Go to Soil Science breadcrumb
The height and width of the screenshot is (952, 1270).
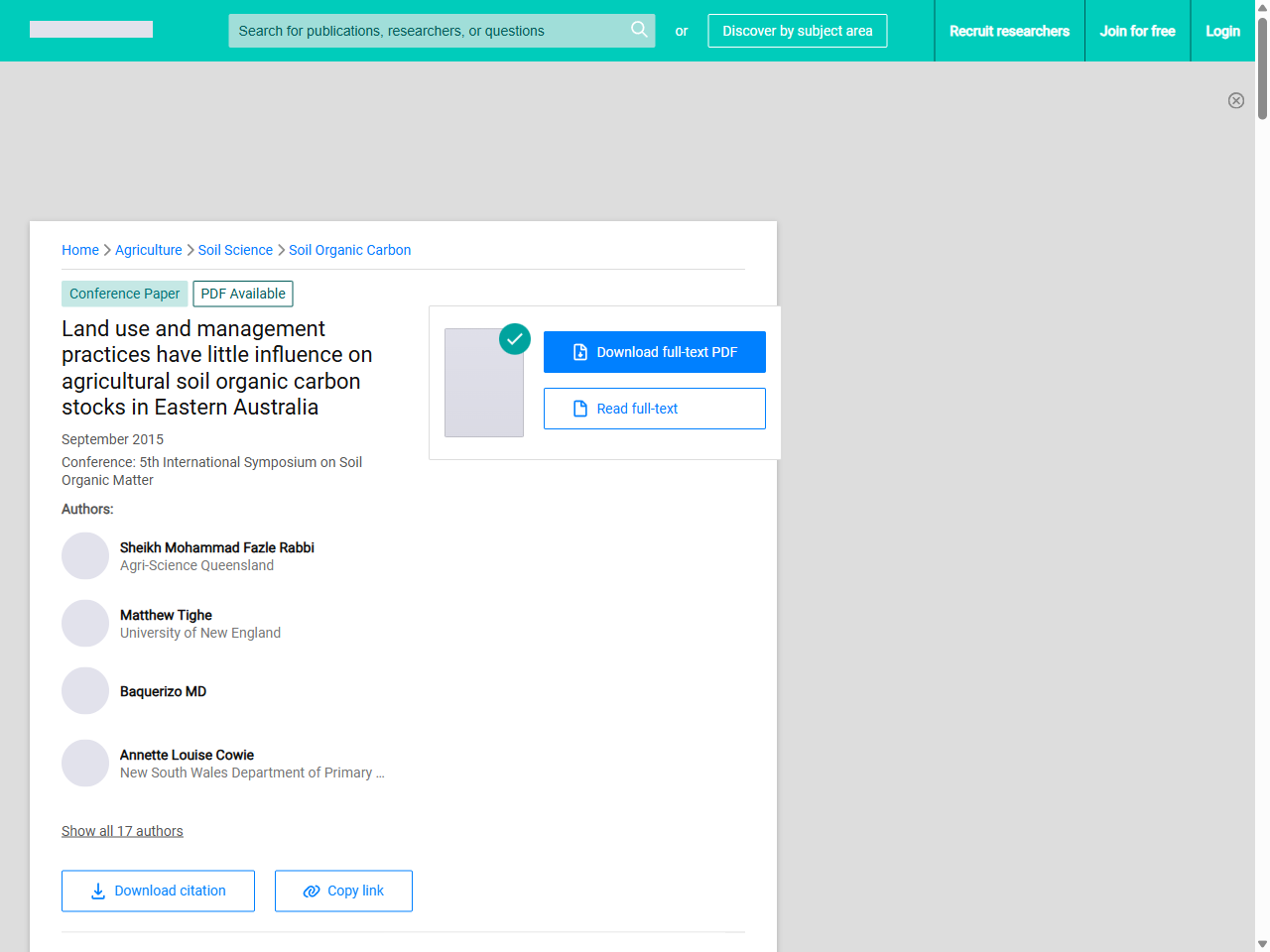coord(235,250)
